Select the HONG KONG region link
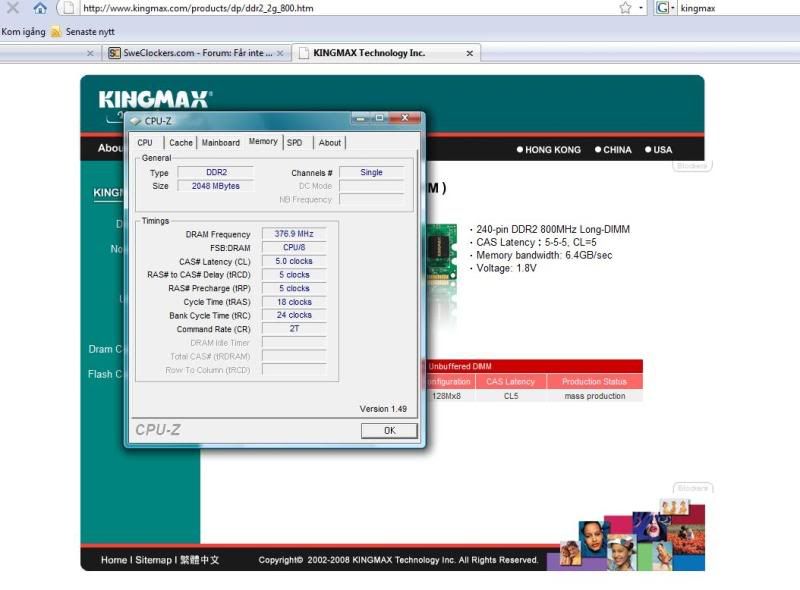 tap(548, 150)
